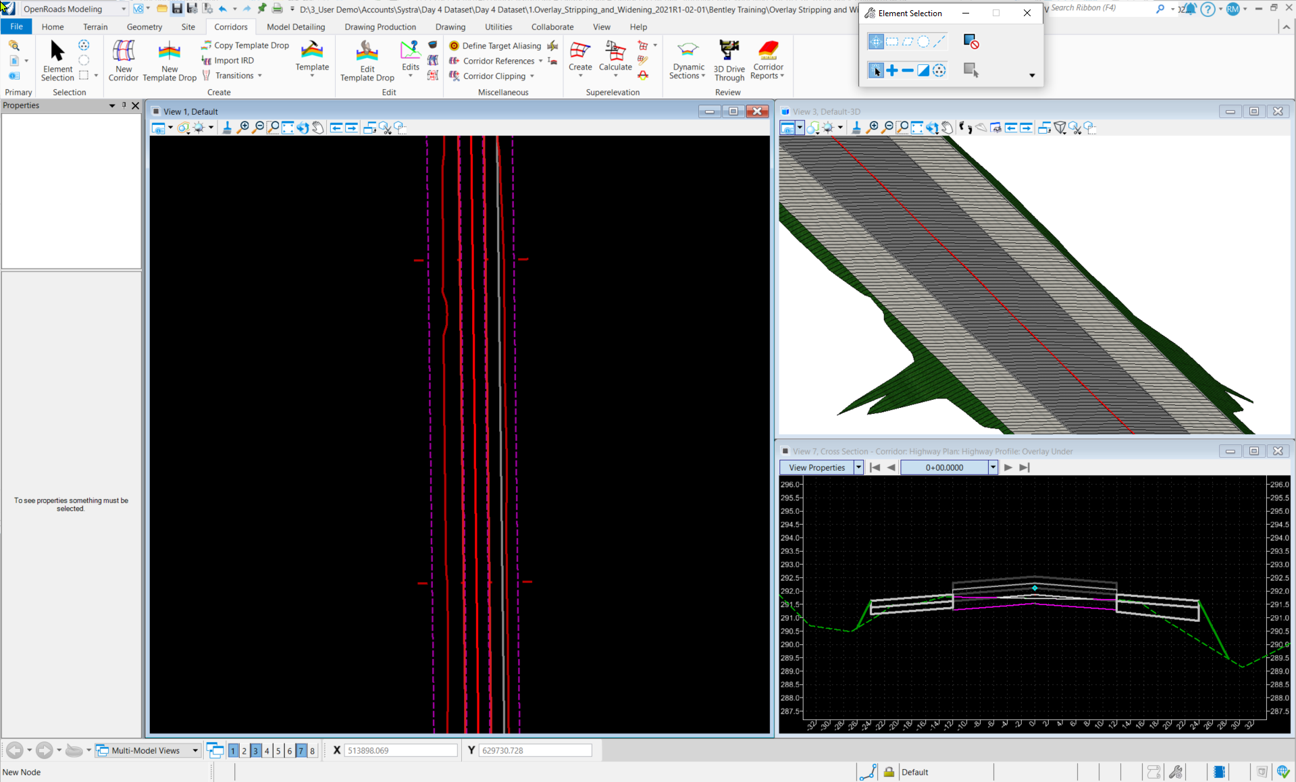Toggle the lock icon in the status bar

(888, 771)
